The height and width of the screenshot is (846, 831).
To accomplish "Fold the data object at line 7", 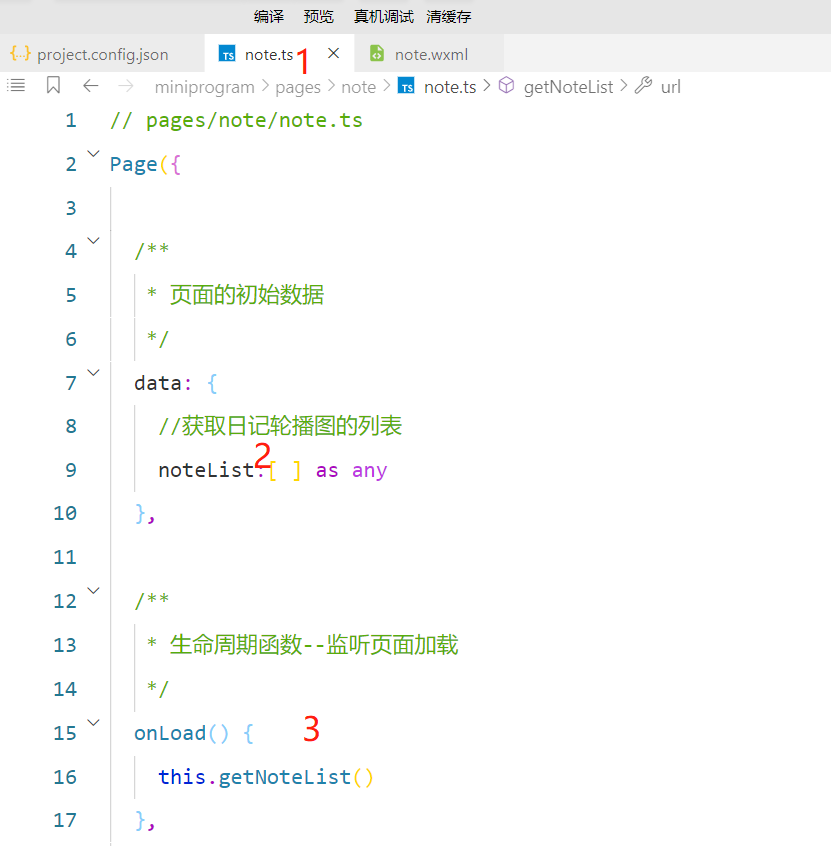I will (93, 372).
